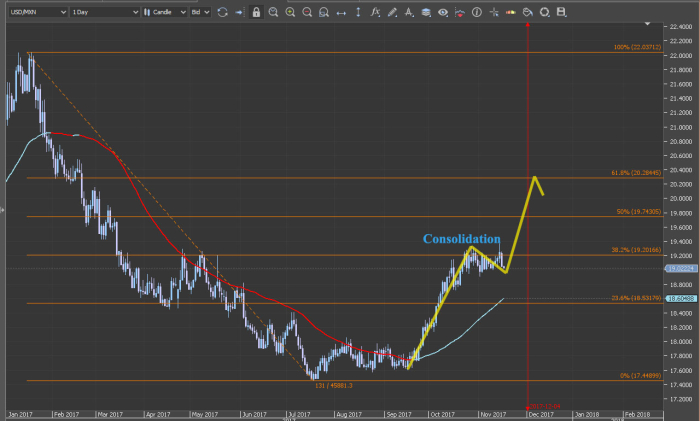Open the fx indicators menu

click(x=375, y=12)
